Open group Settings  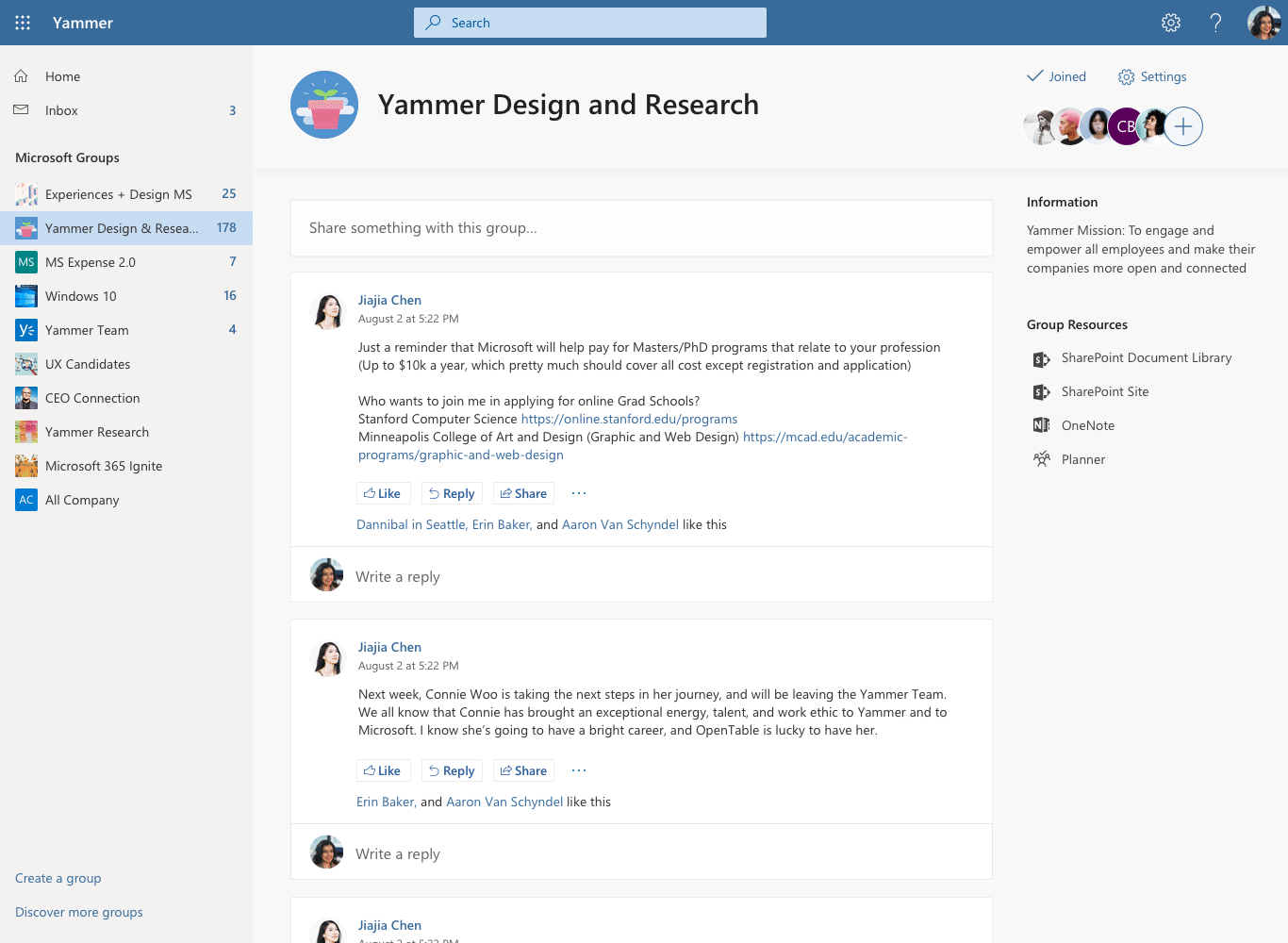[1152, 76]
